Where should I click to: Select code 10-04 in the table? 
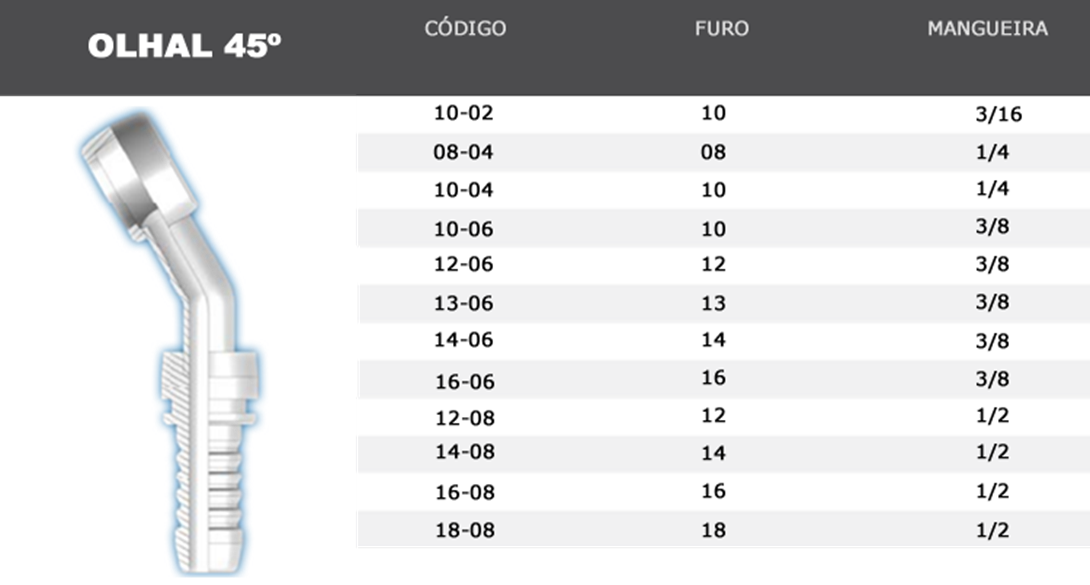click(x=464, y=190)
